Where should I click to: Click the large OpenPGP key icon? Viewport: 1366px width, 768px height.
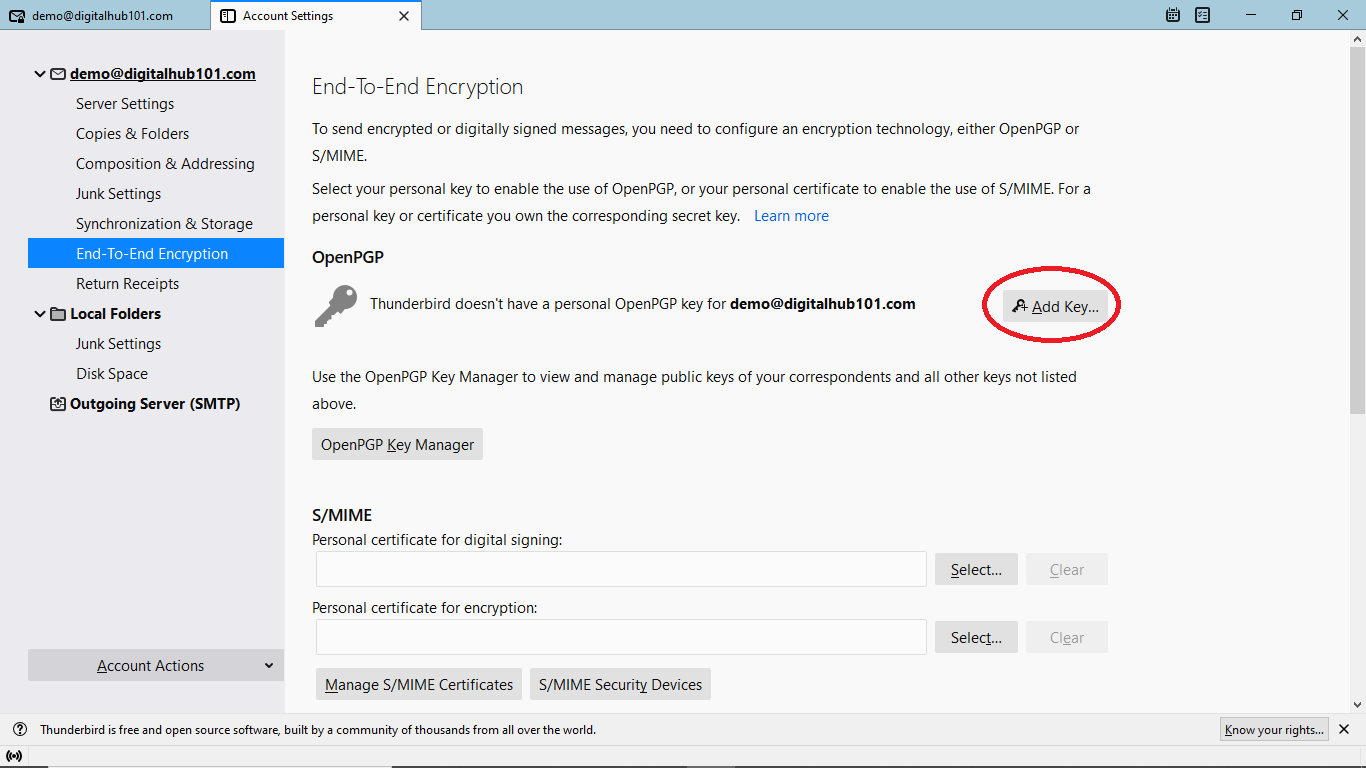335,306
